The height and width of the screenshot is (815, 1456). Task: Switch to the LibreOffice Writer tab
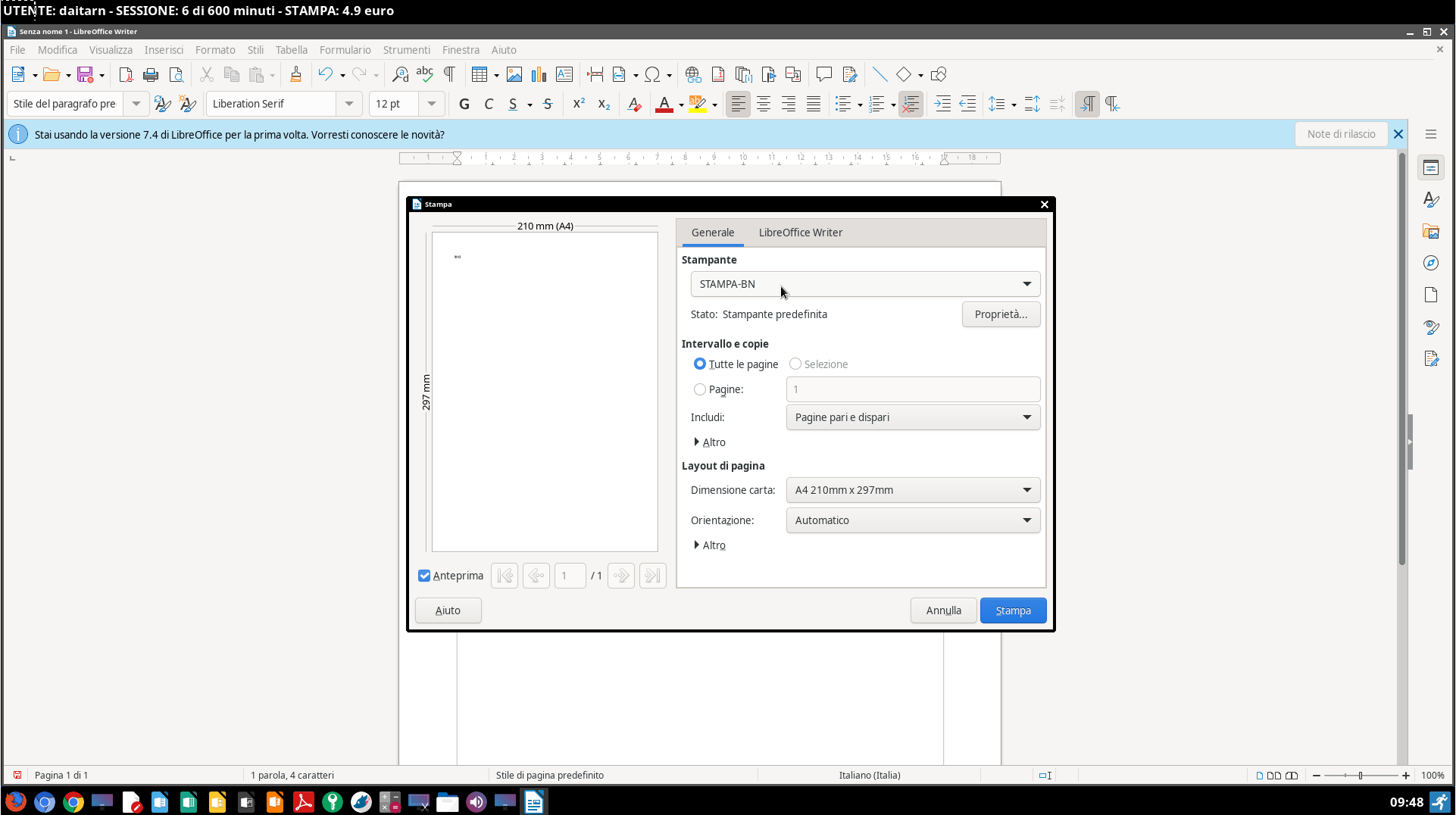[800, 233]
